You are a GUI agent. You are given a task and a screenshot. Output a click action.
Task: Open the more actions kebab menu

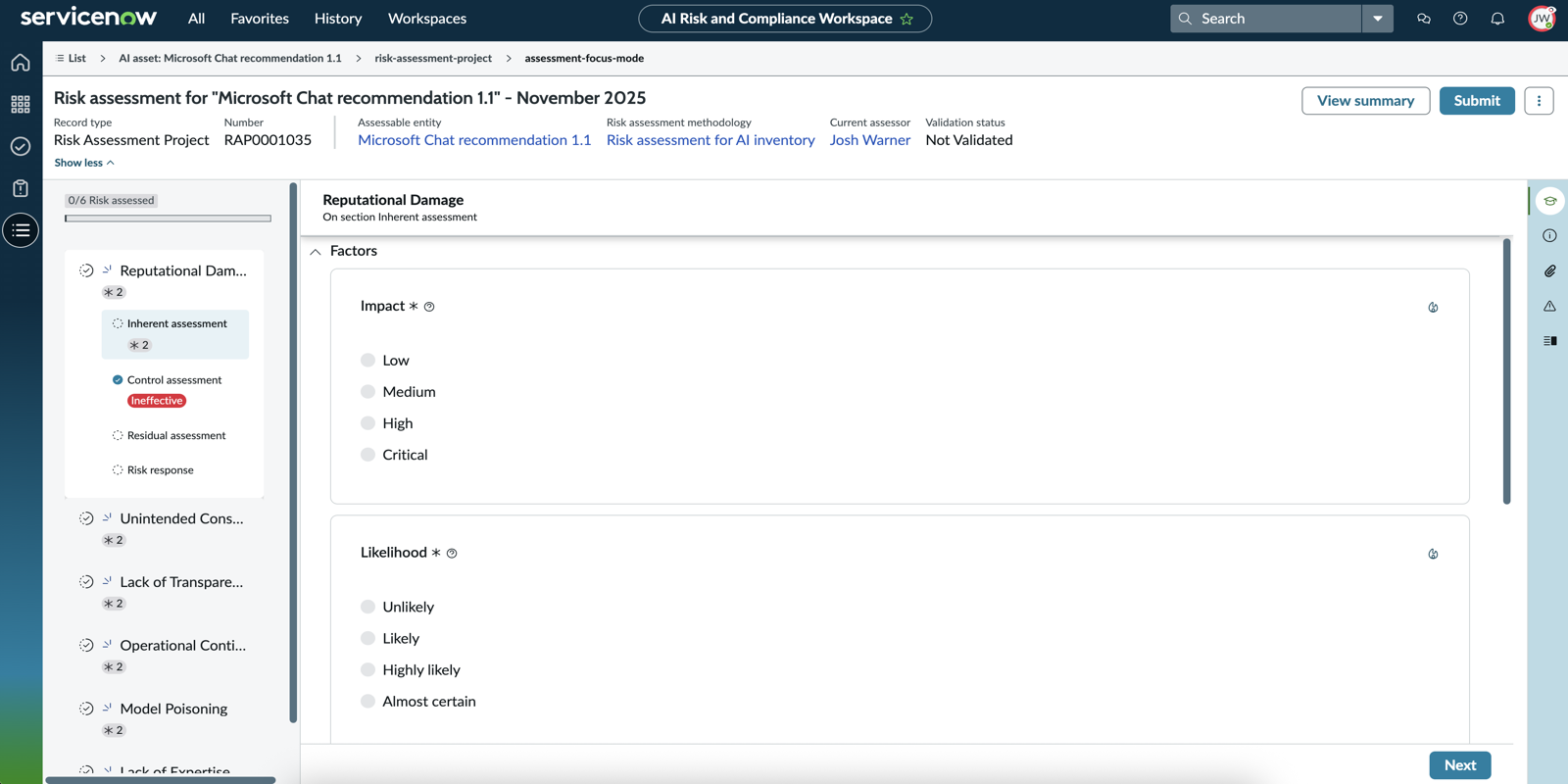point(1539,101)
